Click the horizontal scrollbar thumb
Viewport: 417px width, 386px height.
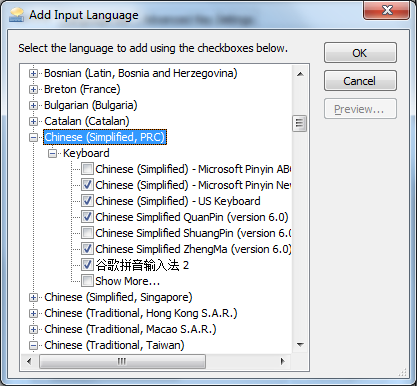pos(122,361)
